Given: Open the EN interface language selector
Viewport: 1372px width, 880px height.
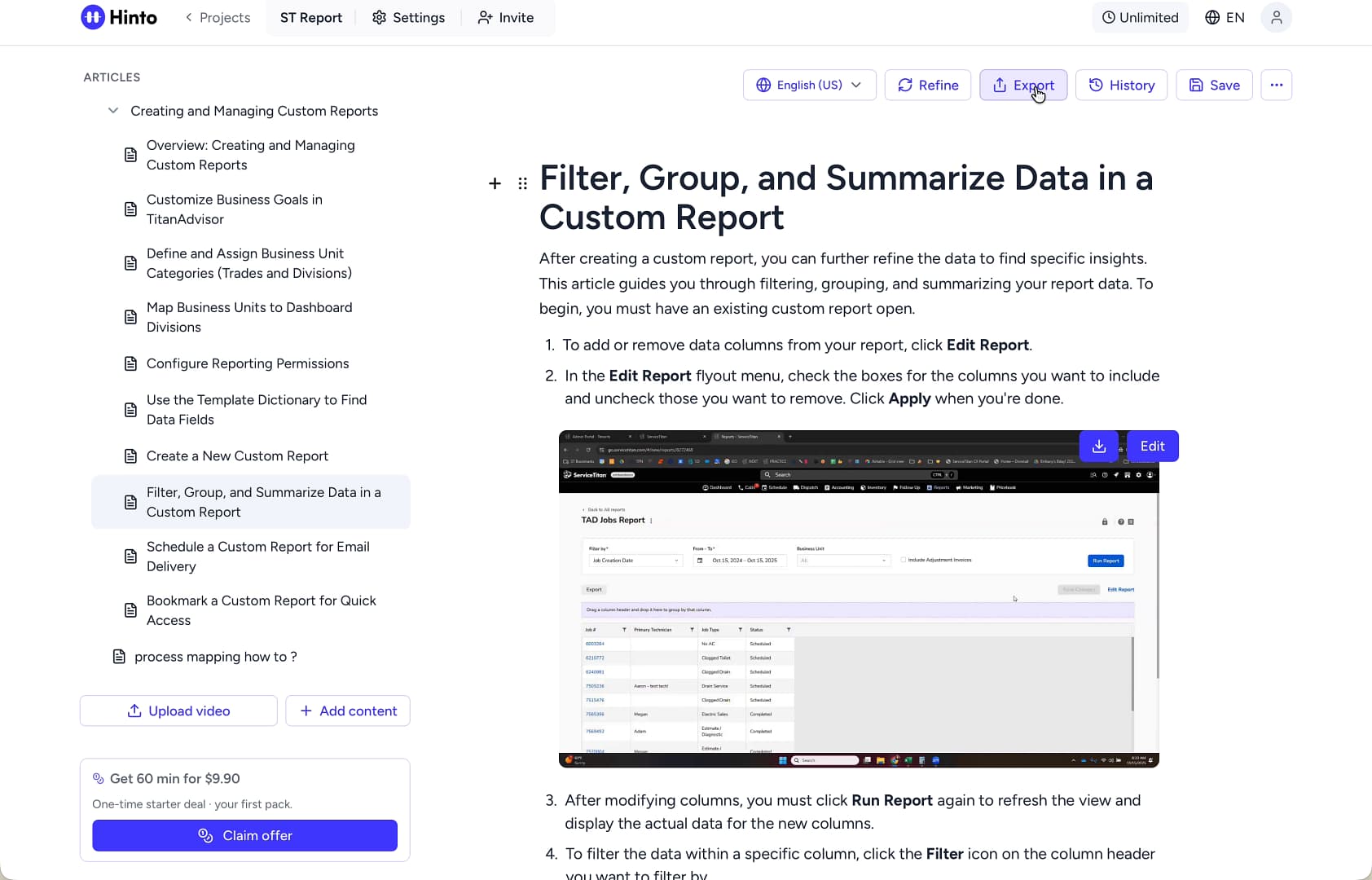Looking at the screenshot, I should (x=1225, y=17).
